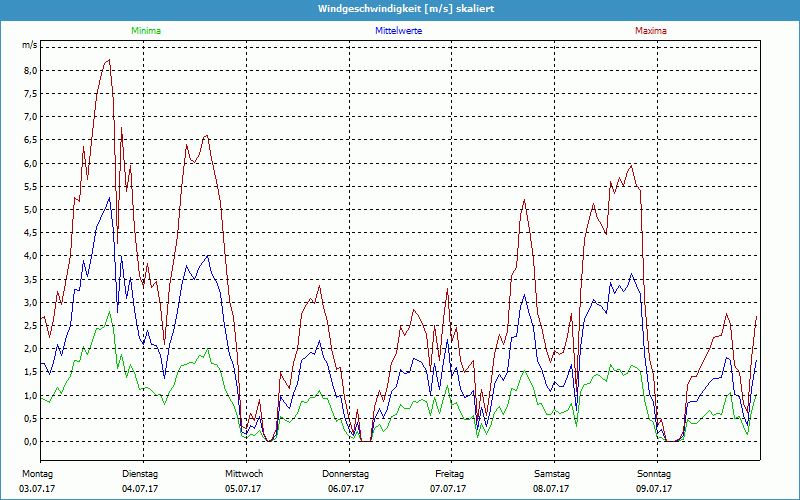Click the 7,0 y-axis value
Image resolution: width=800 pixels, height=500 pixels.
(31, 117)
